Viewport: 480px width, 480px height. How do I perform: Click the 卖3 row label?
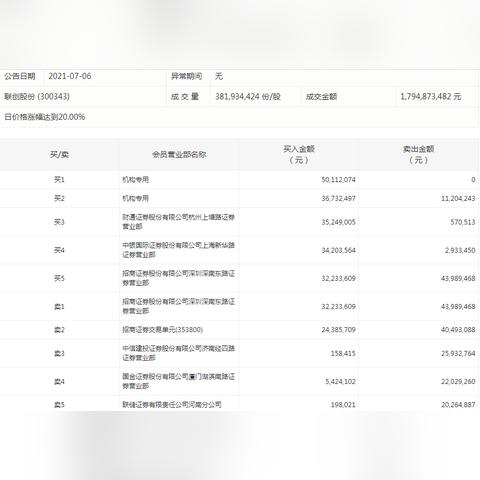[x=59, y=353]
